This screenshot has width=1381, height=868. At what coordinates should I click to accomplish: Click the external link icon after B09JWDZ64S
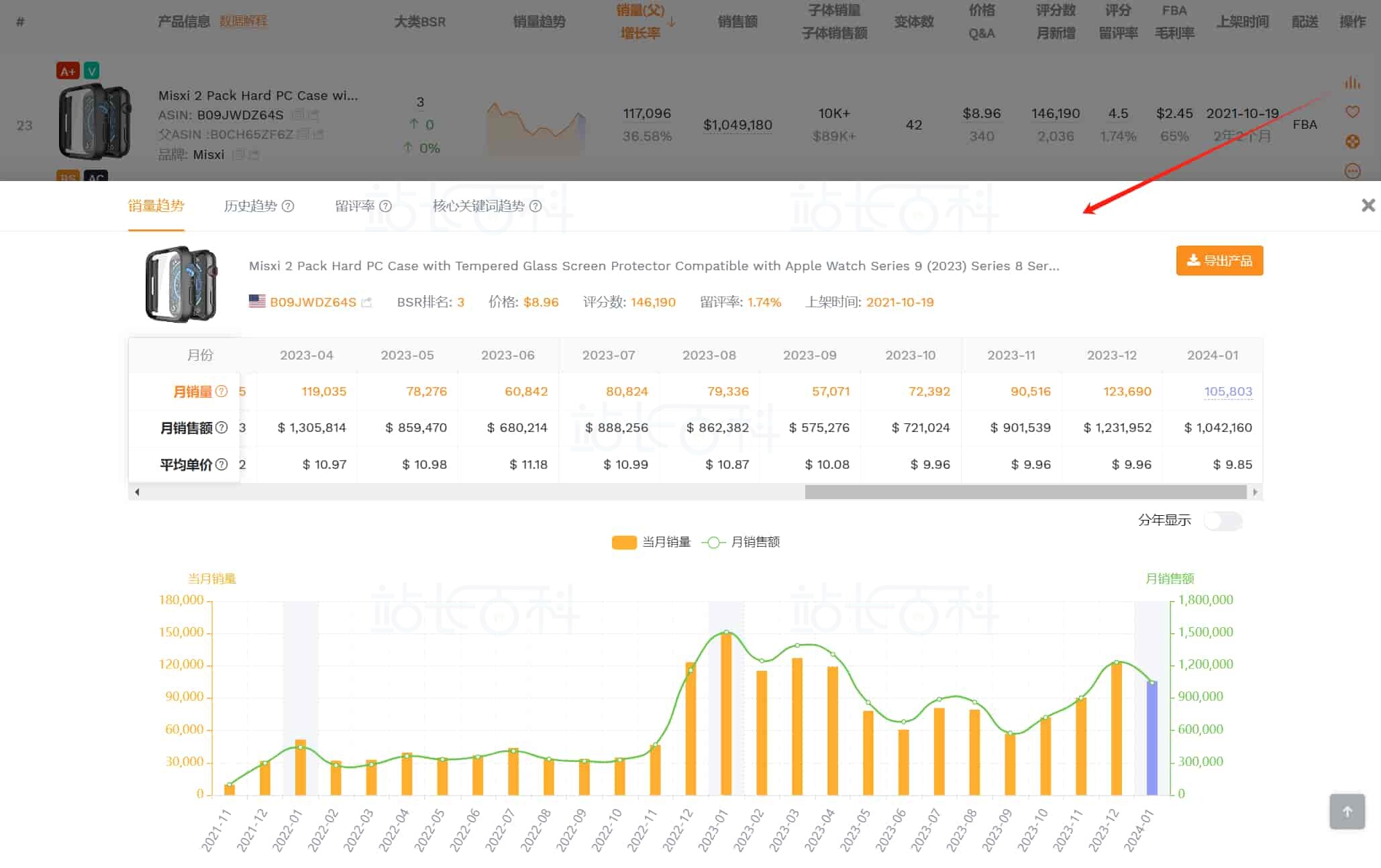(x=366, y=303)
